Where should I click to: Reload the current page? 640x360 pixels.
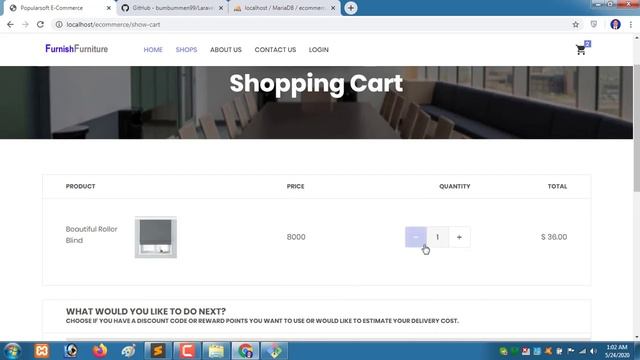[x=40, y=24]
